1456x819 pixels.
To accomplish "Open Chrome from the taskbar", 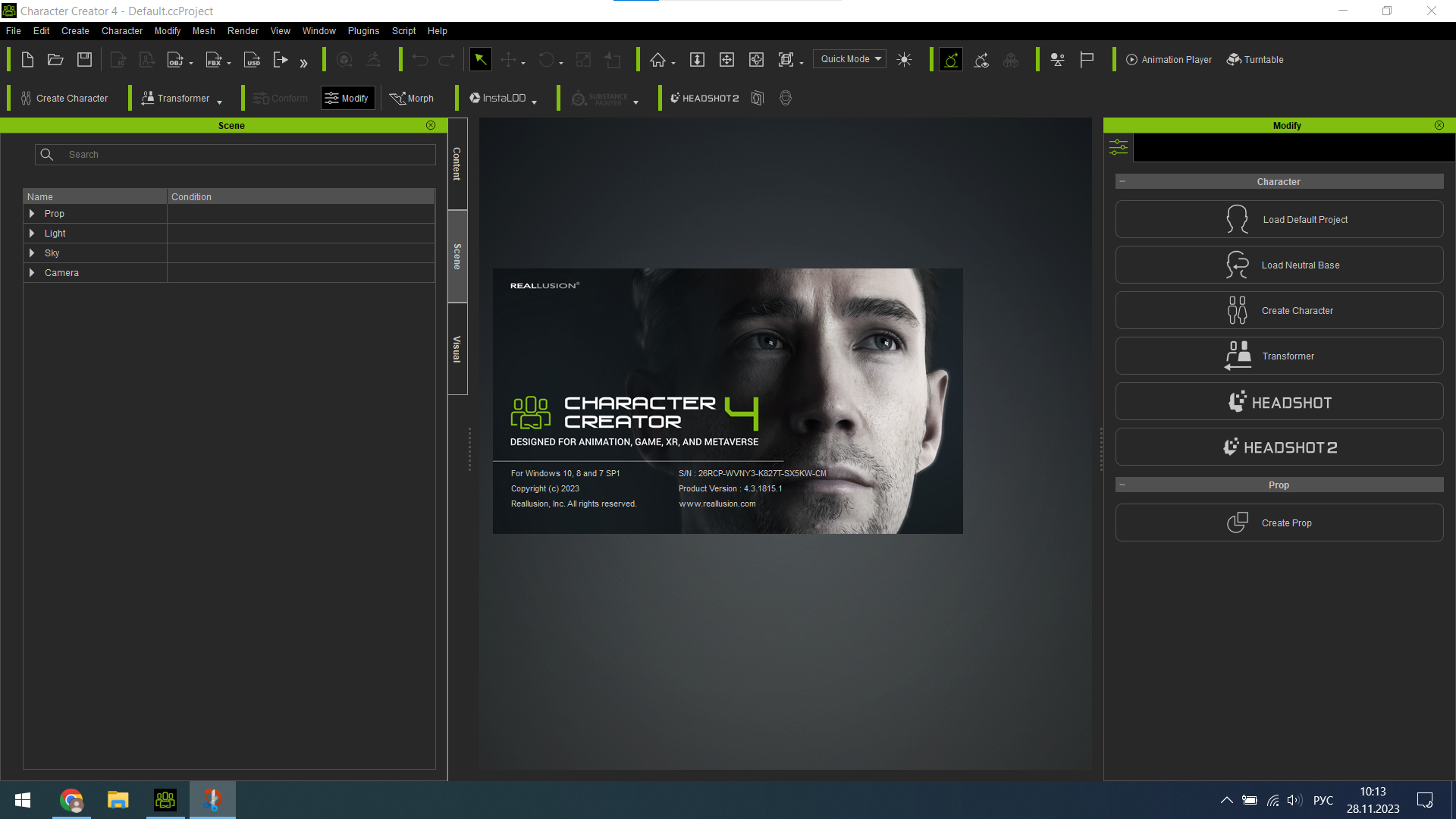I will [x=71, y=800].
